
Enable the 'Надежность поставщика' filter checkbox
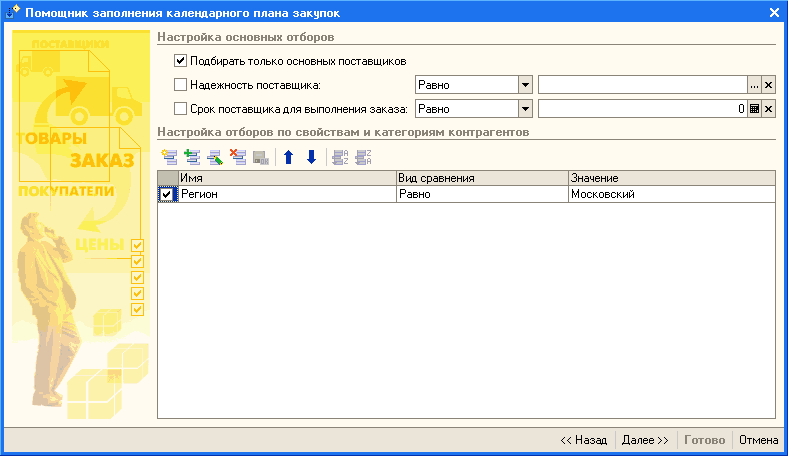click(x=181, y=85)
